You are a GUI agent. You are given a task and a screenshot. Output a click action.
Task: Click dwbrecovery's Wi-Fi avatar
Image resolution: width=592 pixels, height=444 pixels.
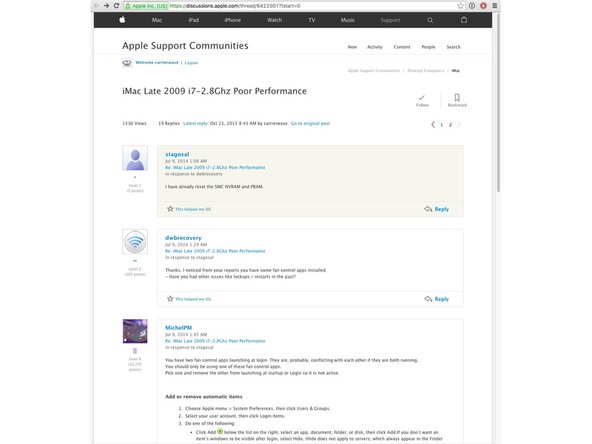135,241
